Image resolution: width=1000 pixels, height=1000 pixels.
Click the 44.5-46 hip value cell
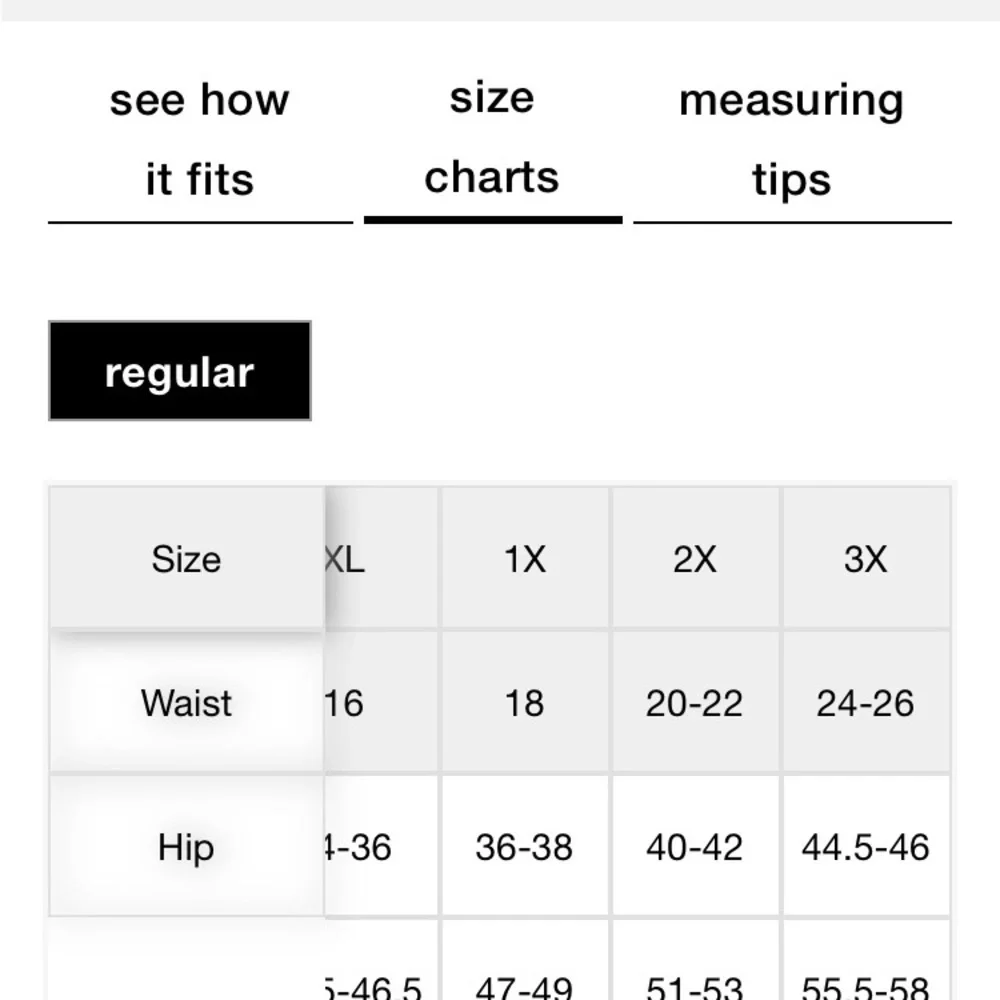tap(866, 847)
